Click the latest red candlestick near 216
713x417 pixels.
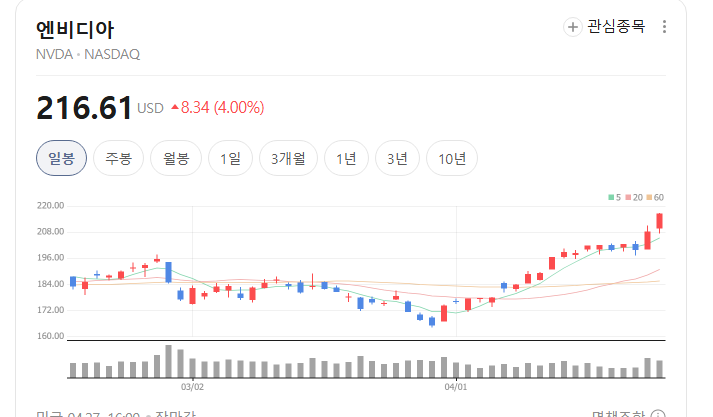[659, 221]
